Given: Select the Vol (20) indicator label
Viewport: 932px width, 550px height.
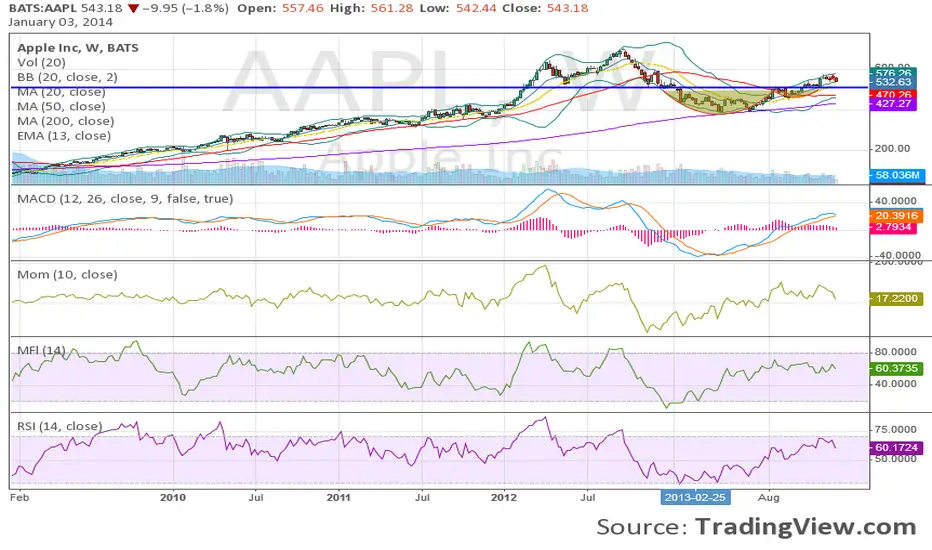Looking at the screenshot, I should [x=41, y=62].
